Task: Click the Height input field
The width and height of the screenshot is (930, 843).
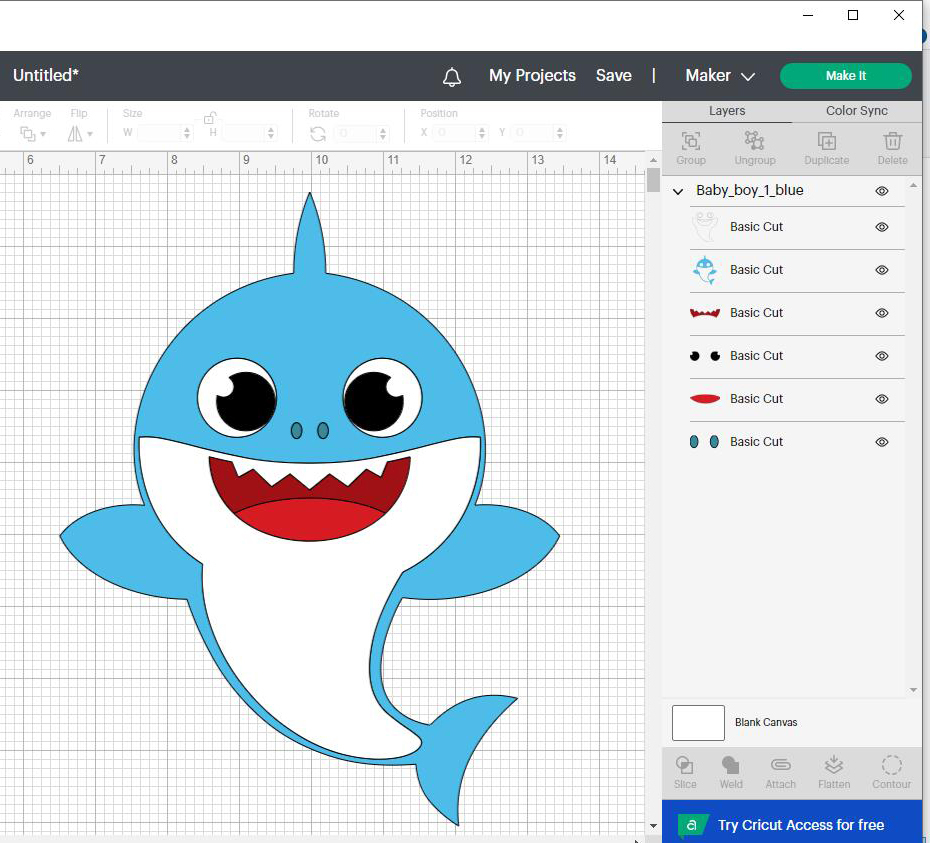Action: point(243,133)
